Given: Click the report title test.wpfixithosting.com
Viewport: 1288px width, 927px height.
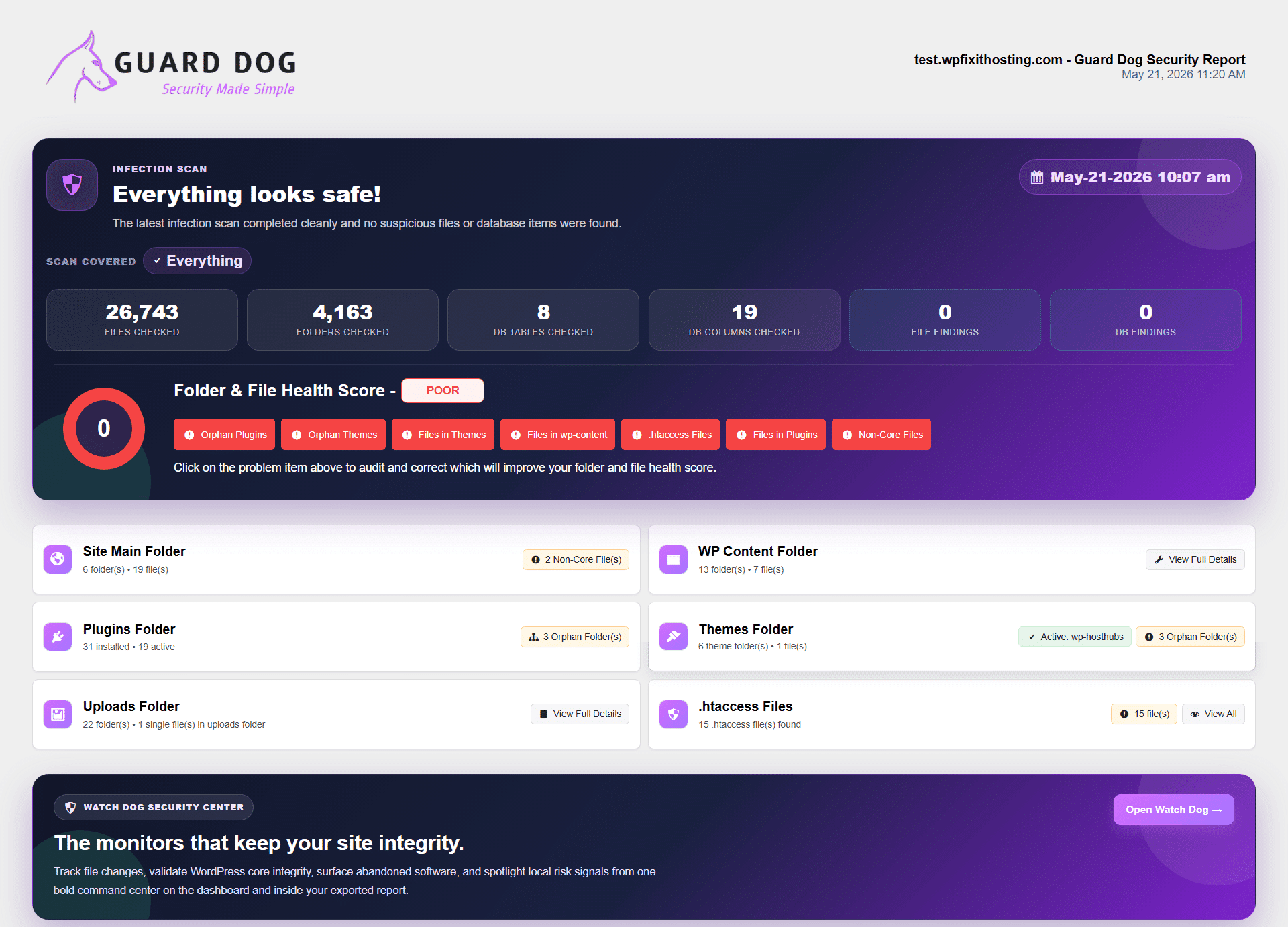Looking at the screenshot, I should point(1079,60).
